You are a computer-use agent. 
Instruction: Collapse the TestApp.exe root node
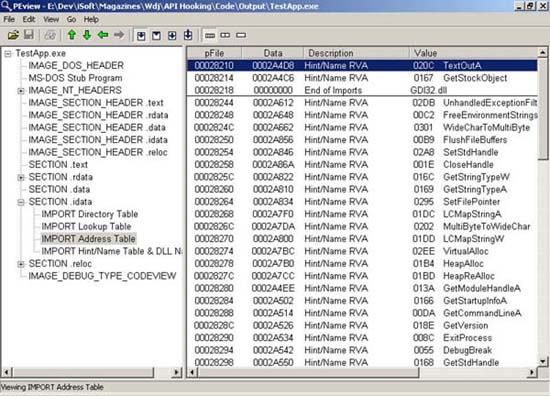(x=8, y=54)
